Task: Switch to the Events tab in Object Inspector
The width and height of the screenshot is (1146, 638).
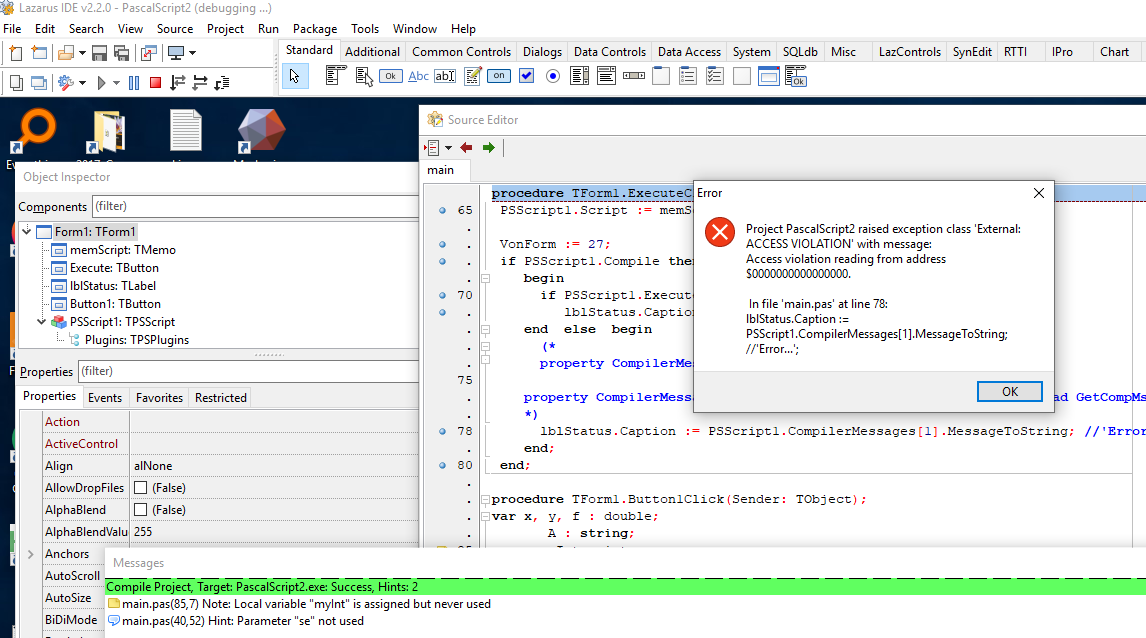Action: tap(105, 398)
